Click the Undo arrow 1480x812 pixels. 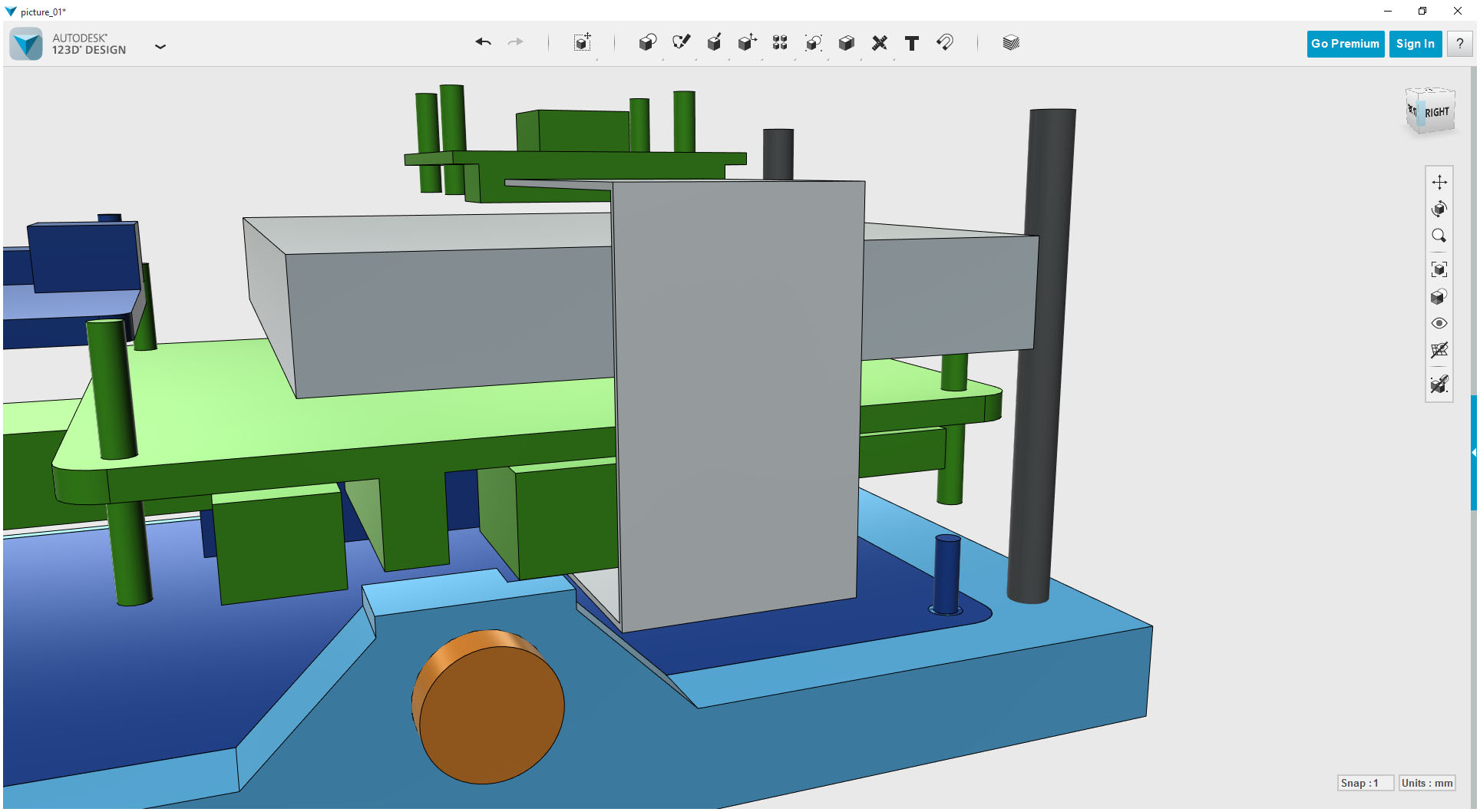coord(483,43)
